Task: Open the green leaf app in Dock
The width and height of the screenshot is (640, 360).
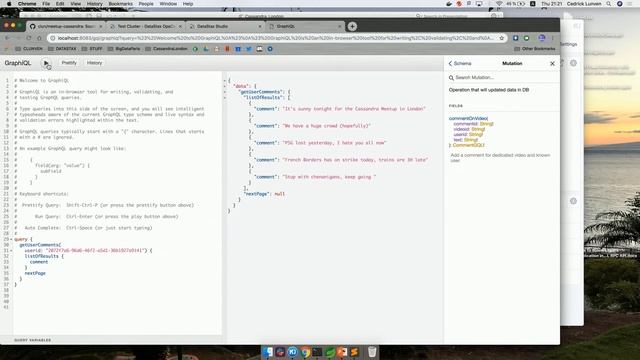Action: pyautogui.click(x=330, y=352)
